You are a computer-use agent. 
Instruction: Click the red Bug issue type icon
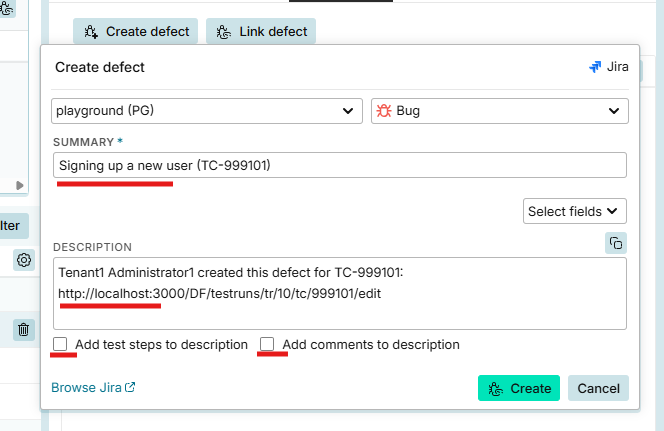384,111
